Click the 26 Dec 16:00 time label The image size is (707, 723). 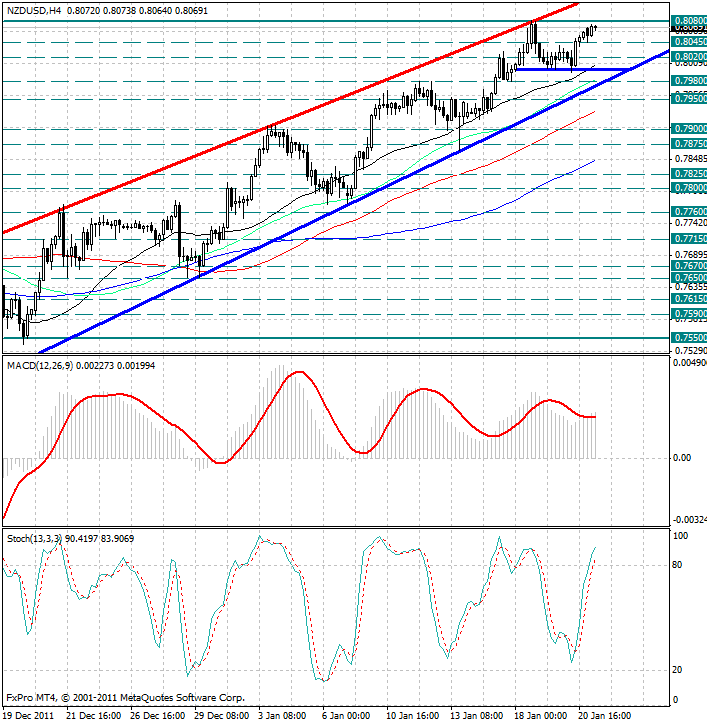point(158,716)
